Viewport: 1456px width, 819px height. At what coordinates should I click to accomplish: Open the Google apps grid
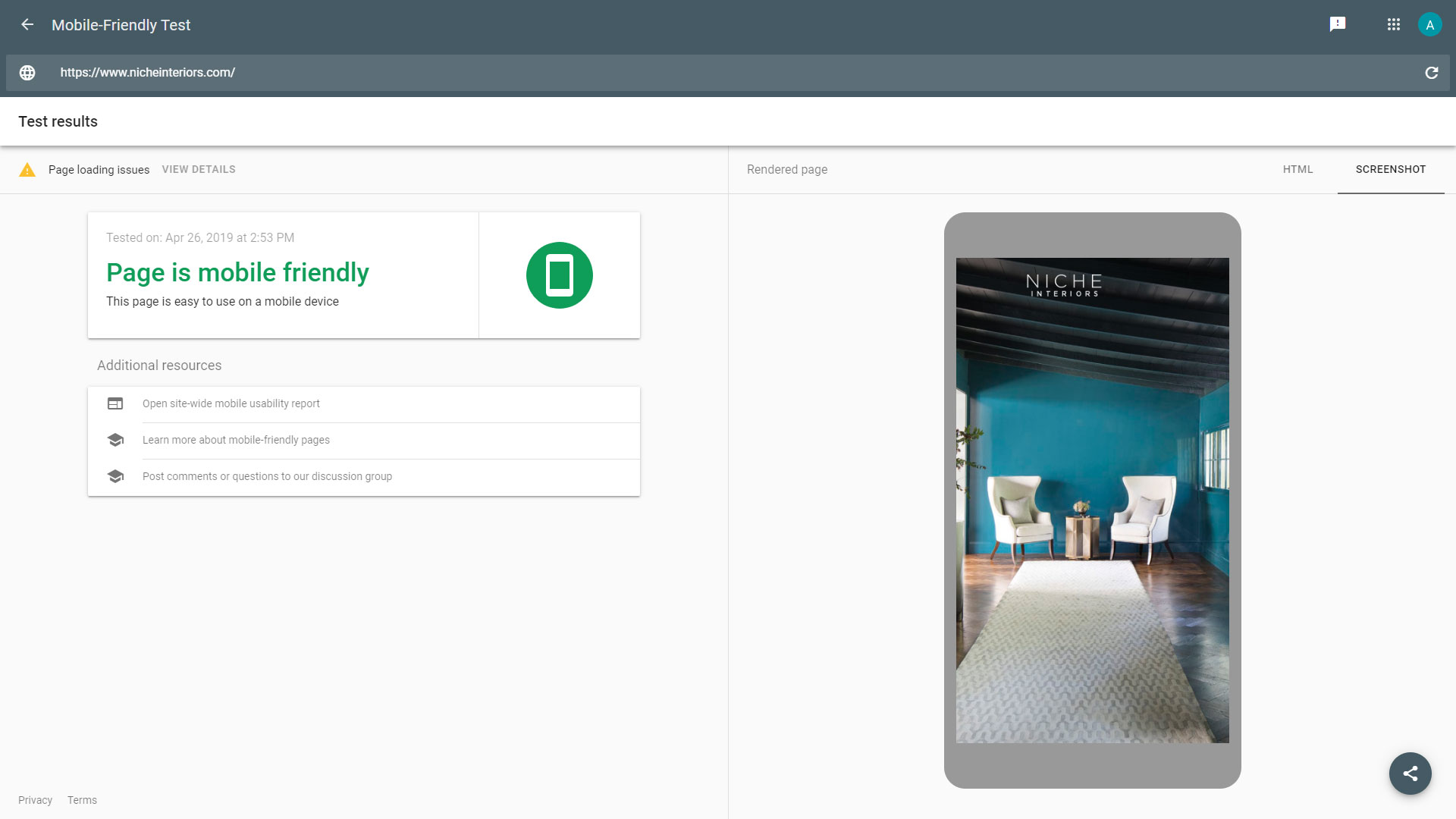click(1393, 24)
